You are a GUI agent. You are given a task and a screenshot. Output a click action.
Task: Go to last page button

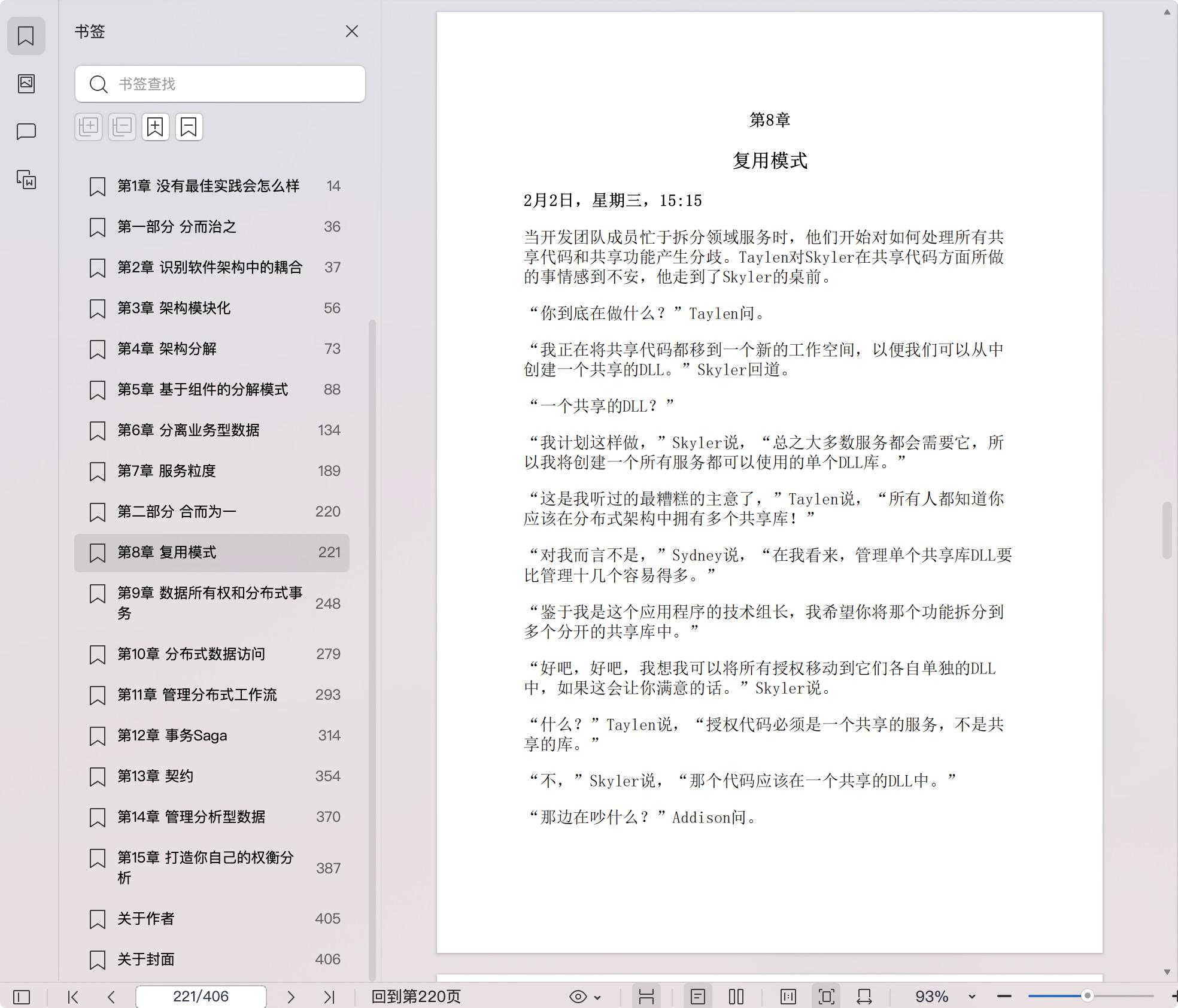(x=329, y=997)
